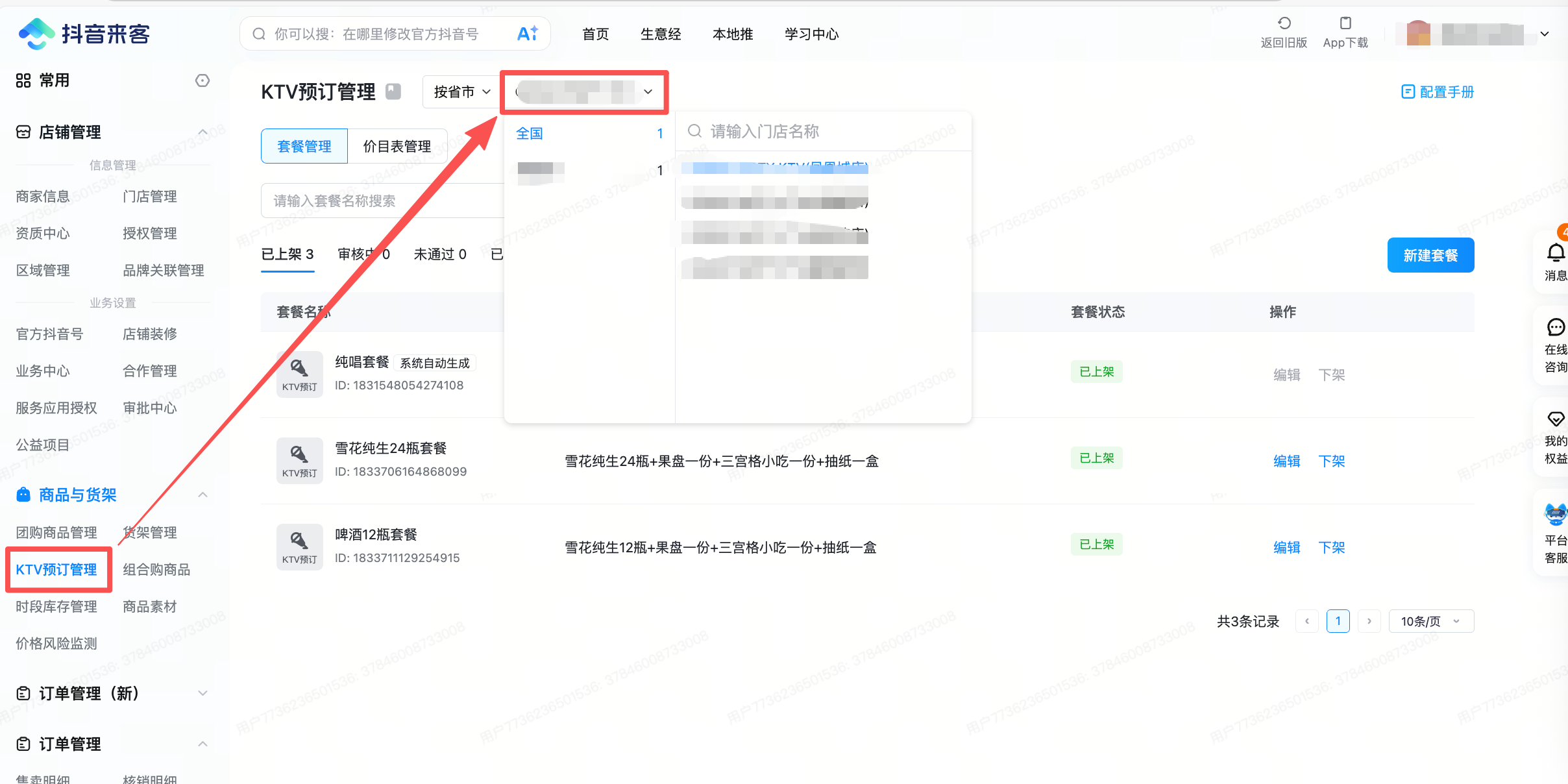The width and height of the screenshot is (1568, 784).
Task: Open the 10条/页 page size dropdown
Action: coord(1430,621)
